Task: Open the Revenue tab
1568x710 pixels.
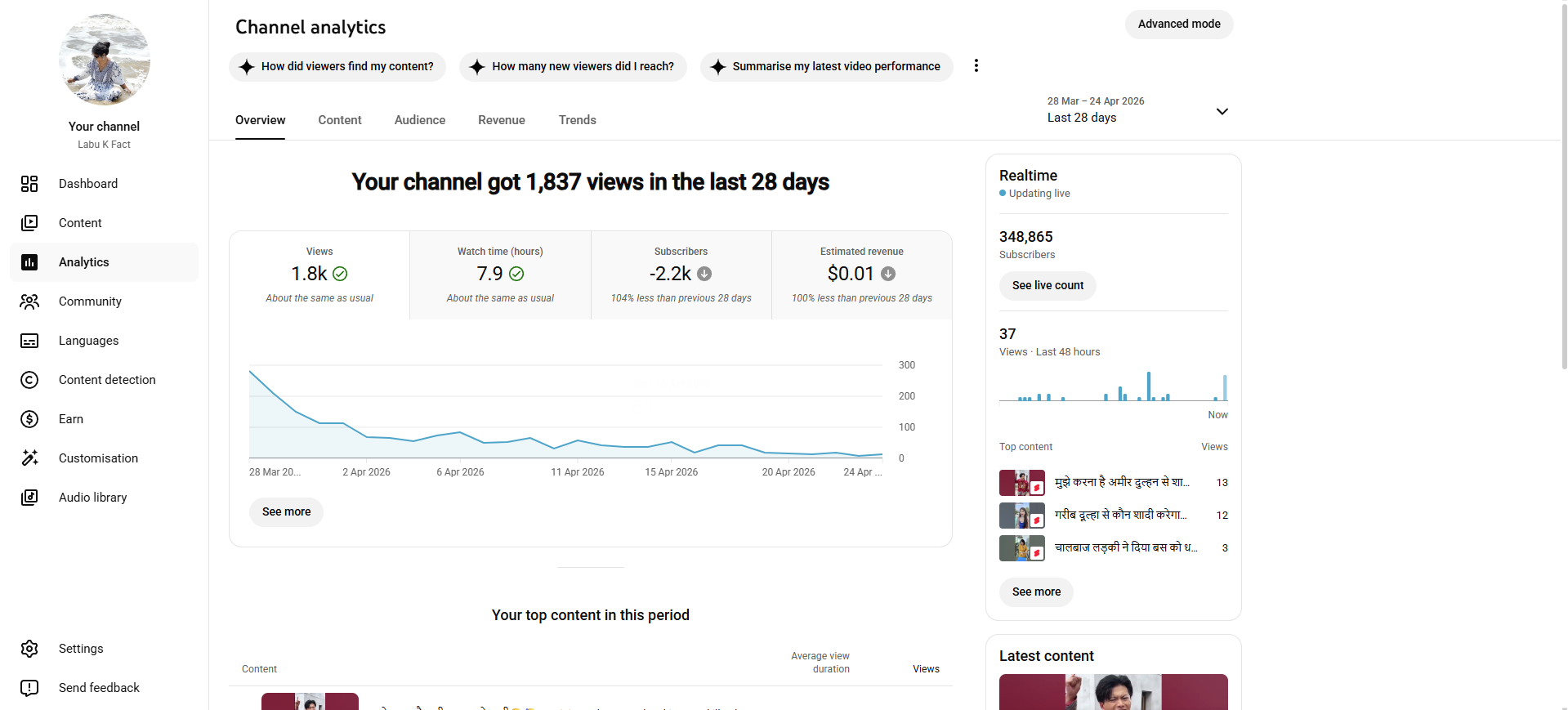Action: coord(502,120)
